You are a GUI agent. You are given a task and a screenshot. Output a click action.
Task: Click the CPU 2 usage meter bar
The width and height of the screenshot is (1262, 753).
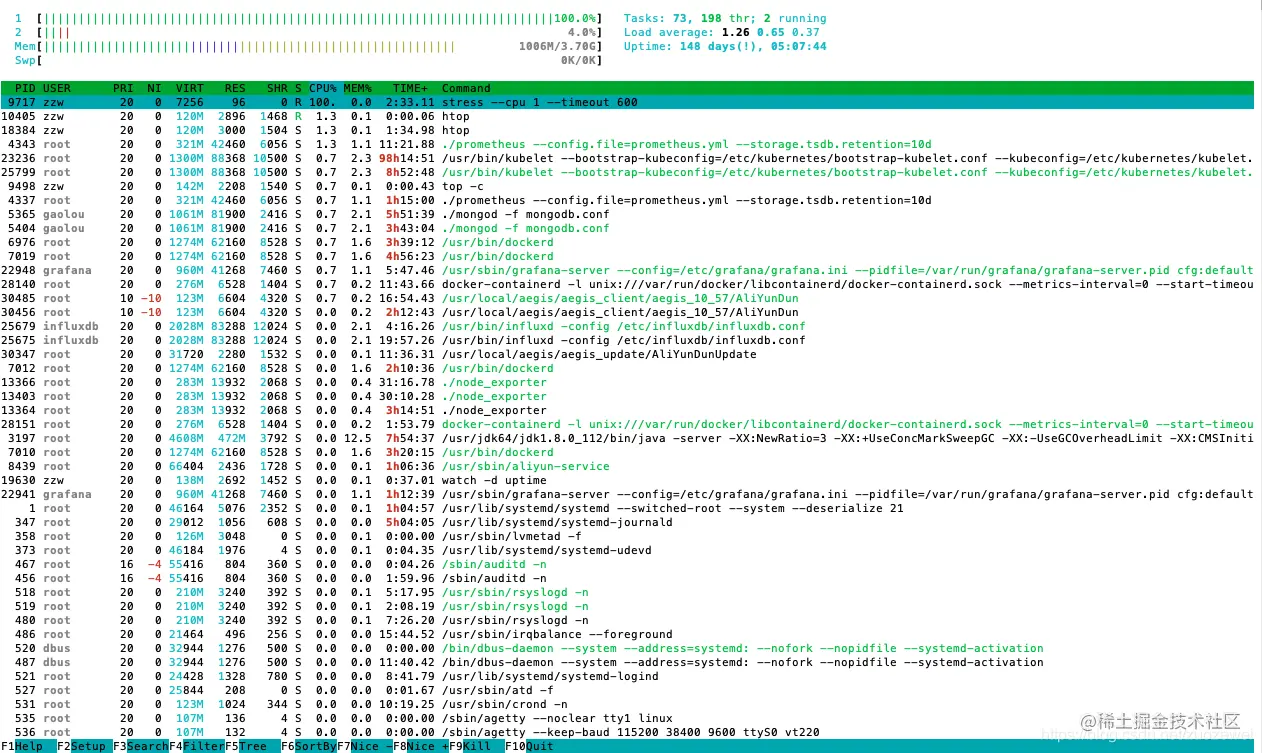[322, 32]
